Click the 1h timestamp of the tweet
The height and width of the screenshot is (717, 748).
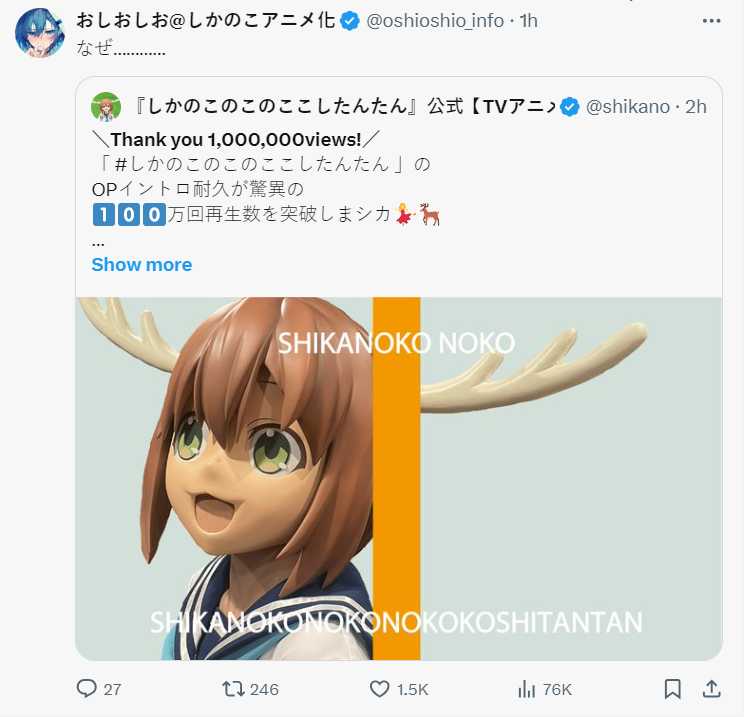529,21
